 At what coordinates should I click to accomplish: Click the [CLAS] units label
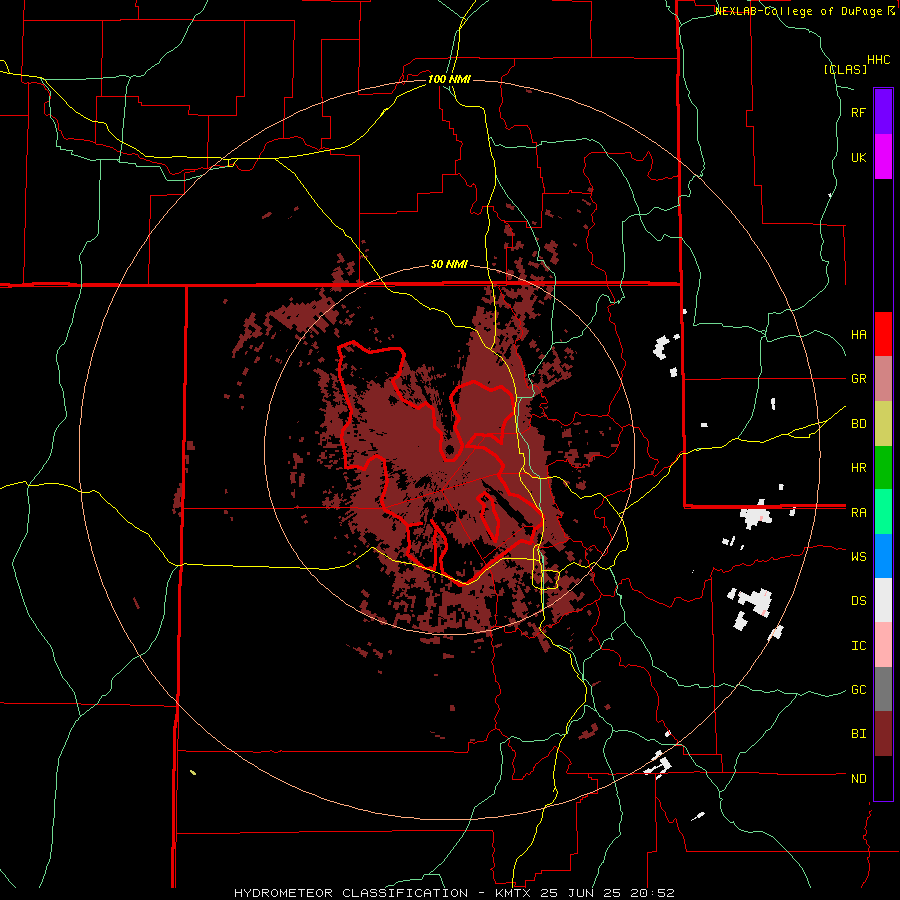(845, 69)
